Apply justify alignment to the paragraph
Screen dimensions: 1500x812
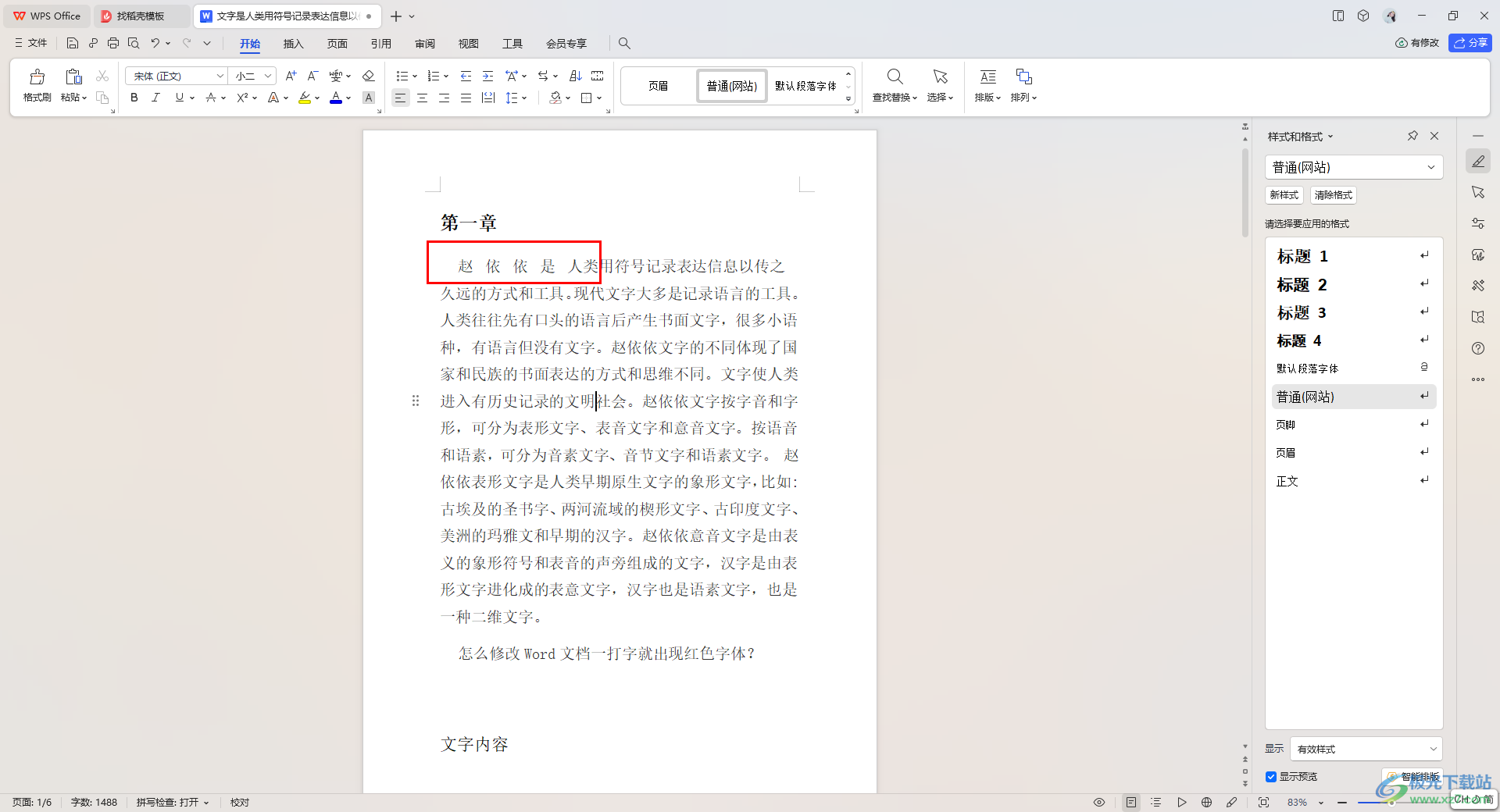(466, 98)
